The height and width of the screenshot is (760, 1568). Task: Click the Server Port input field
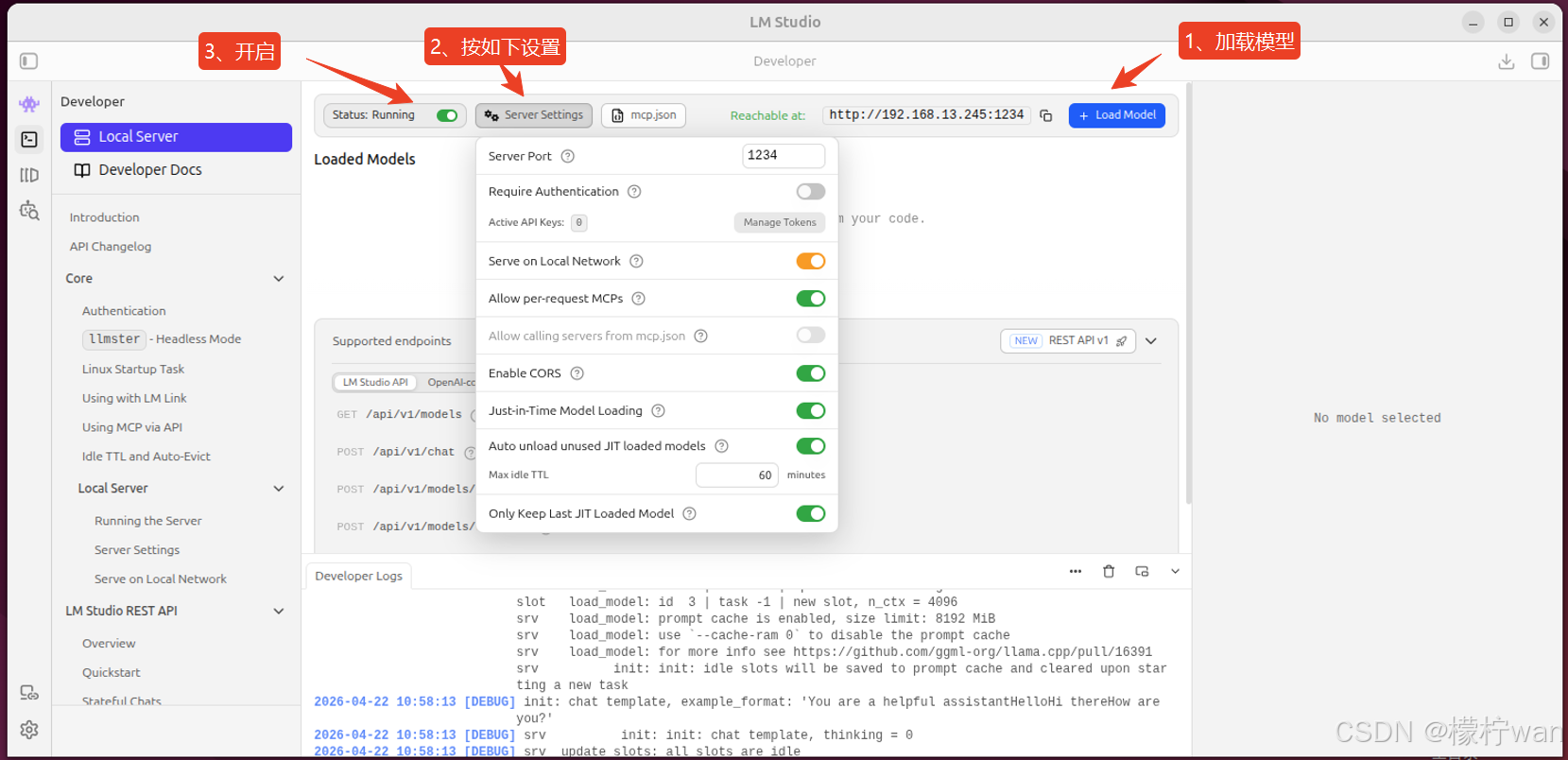pos(784,156)
